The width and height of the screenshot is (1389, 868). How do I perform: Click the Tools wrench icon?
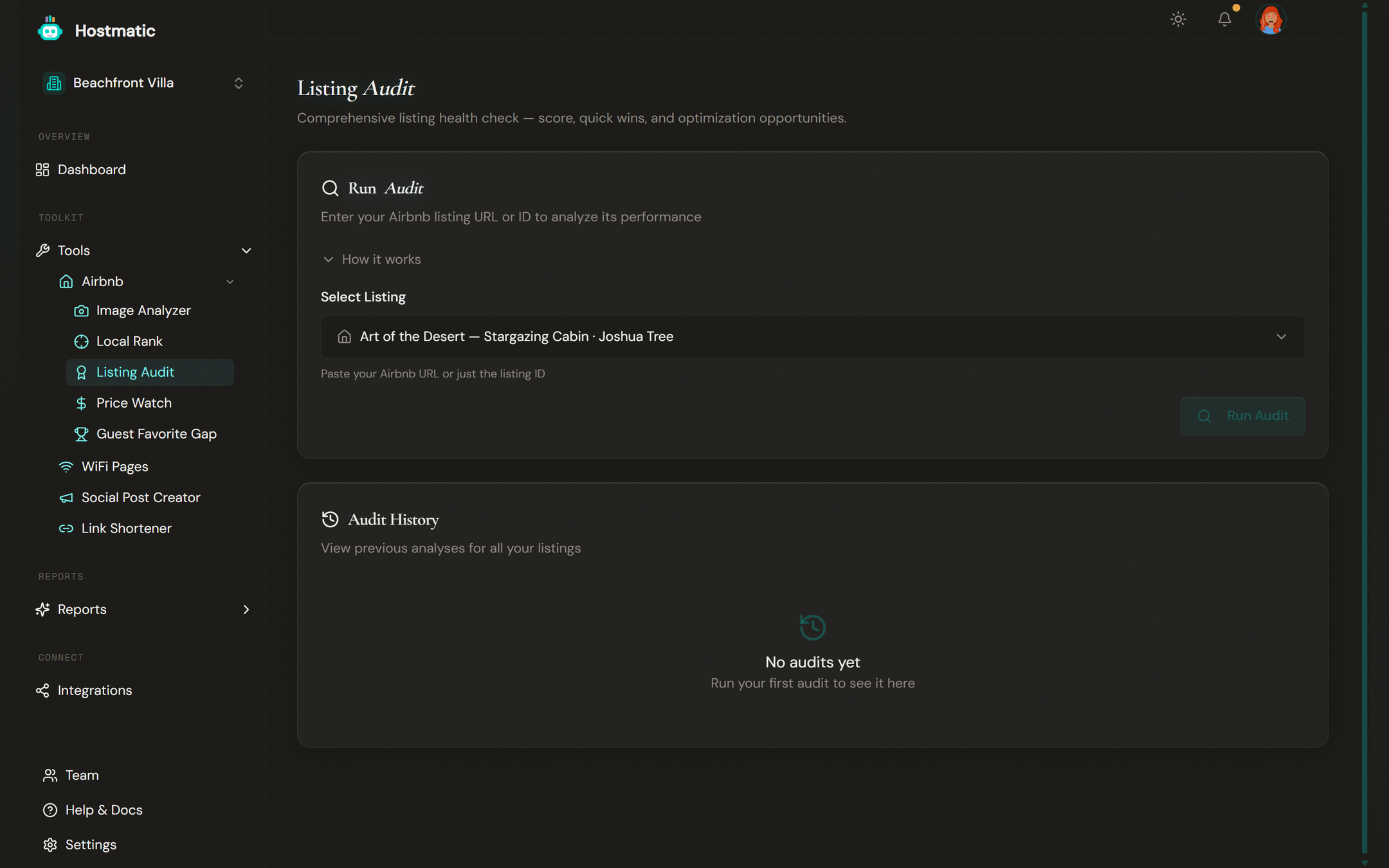point(42,251)
